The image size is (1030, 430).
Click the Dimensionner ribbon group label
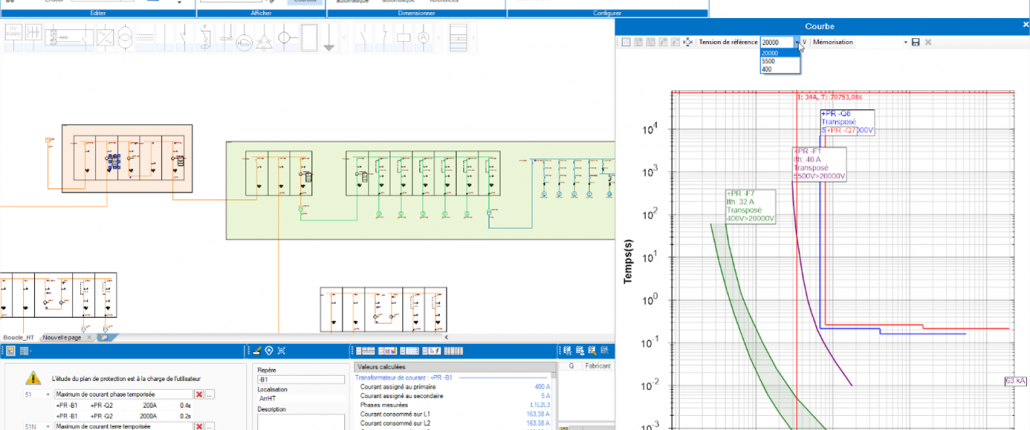click(416, 13)
